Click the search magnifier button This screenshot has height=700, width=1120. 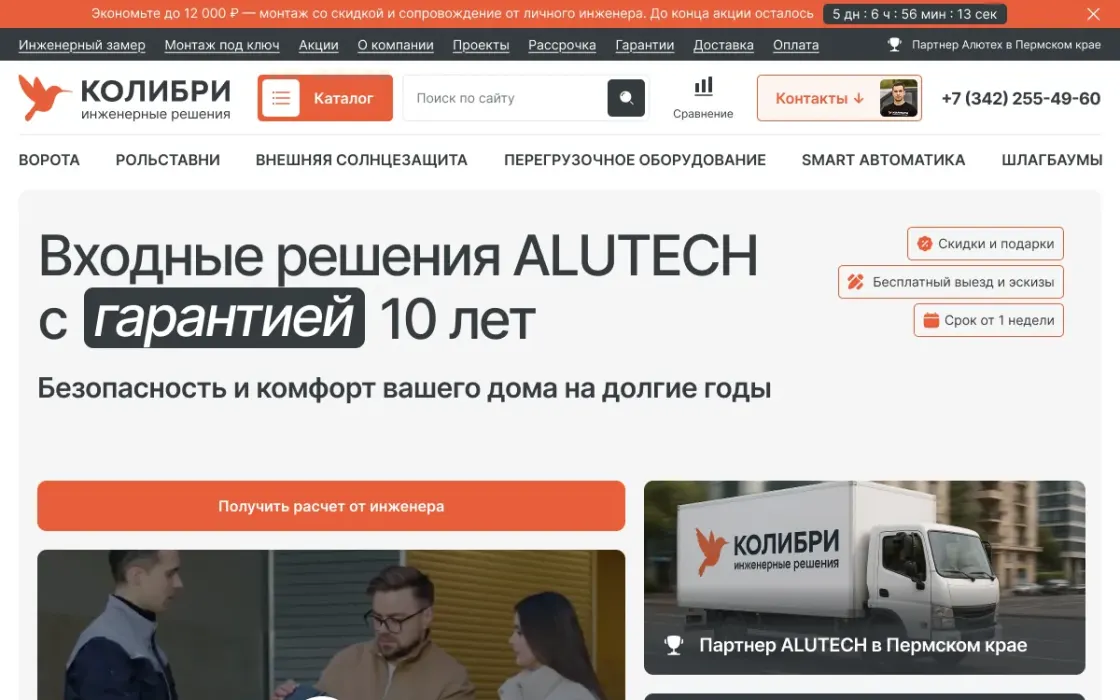[x=626, y=98]
